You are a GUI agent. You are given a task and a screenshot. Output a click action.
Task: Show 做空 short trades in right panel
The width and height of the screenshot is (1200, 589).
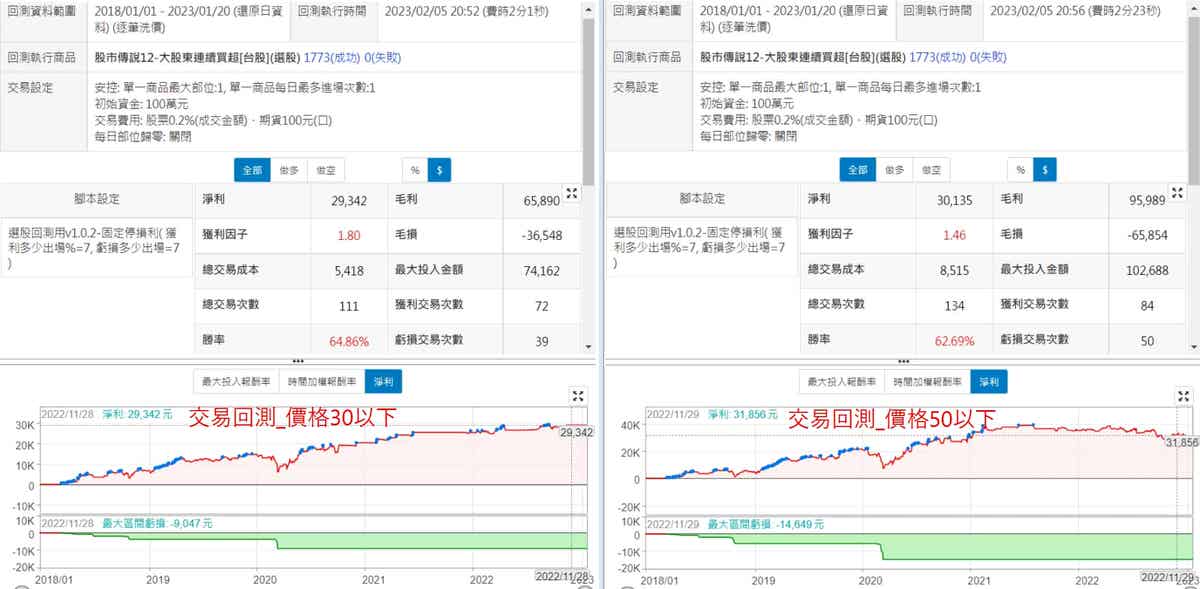coord(932,170)
